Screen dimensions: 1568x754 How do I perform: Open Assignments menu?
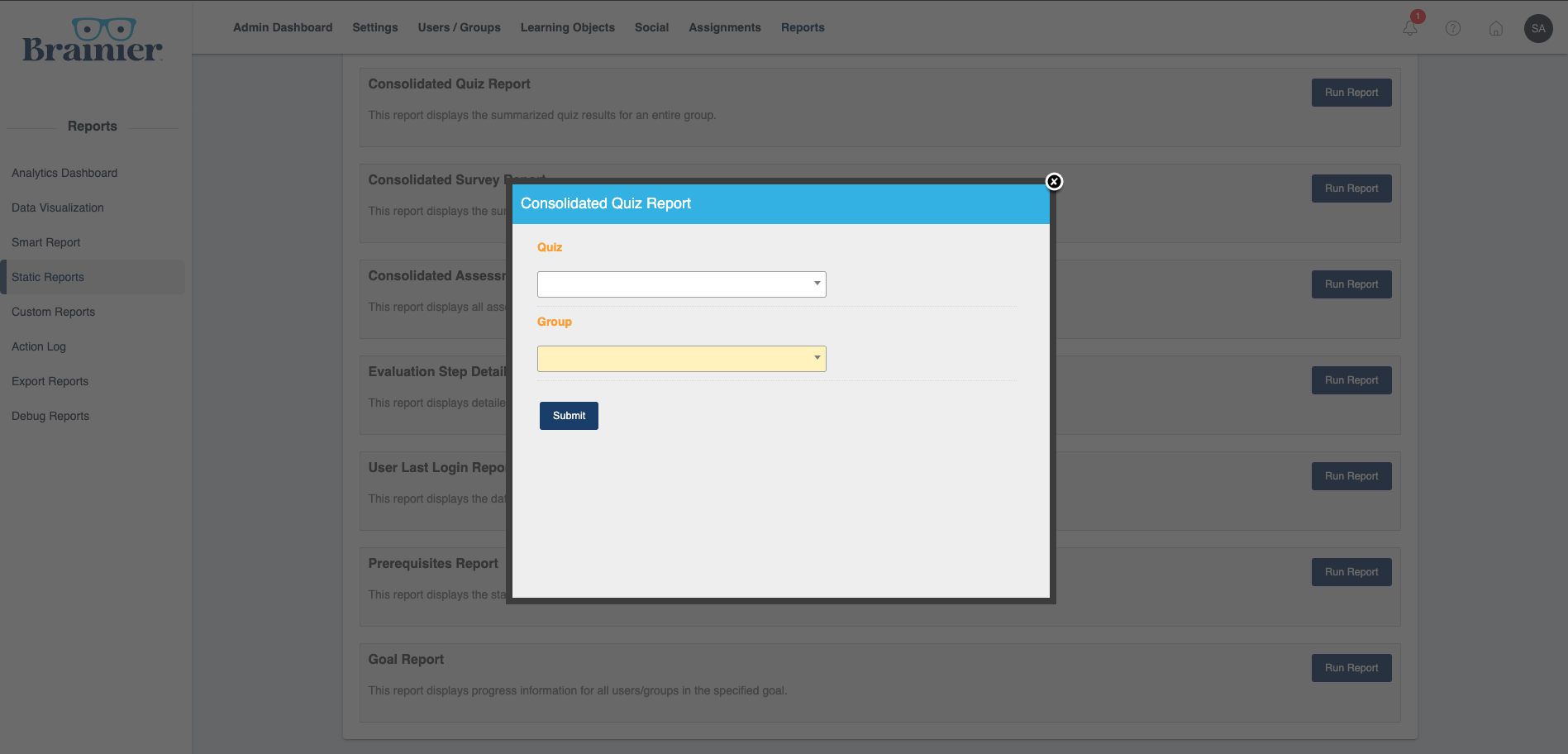[x=725, y=27]
